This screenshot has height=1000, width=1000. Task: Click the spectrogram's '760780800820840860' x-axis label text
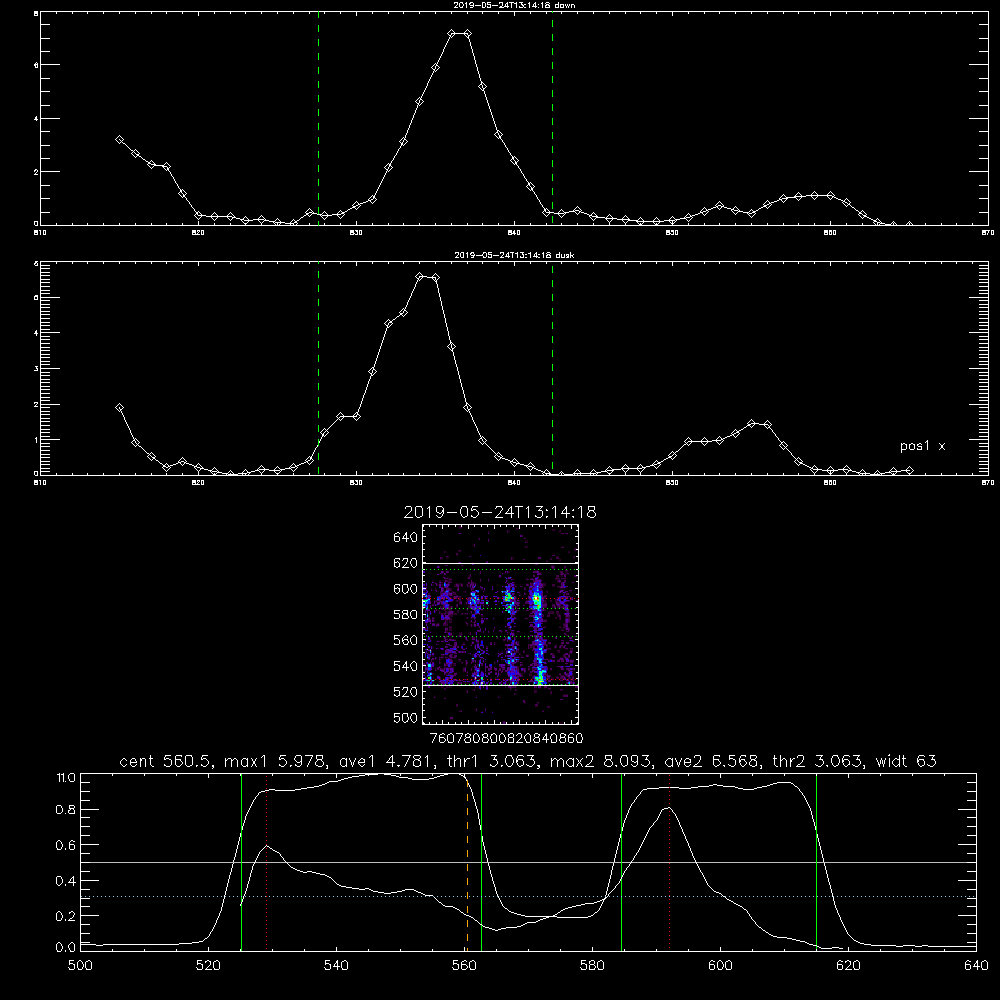pos(506,738)
